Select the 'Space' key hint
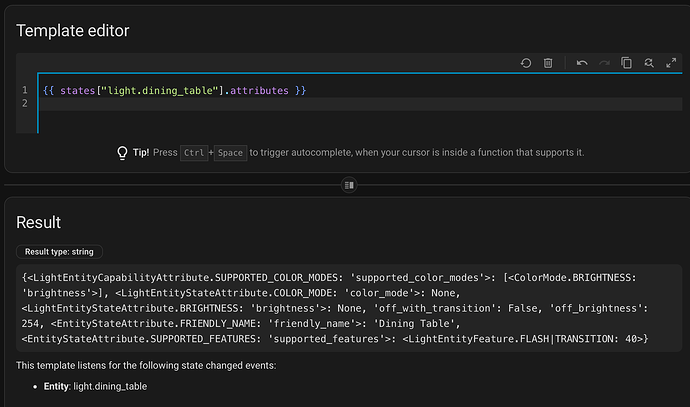690x407 pixels. point(230,153)
